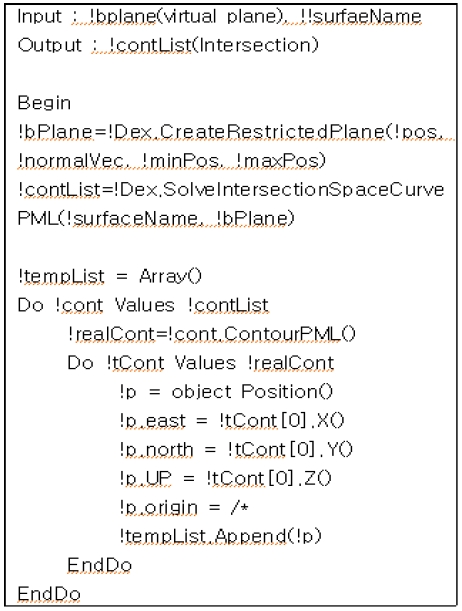The image size is (462, 611).
Task: Click the word Begin
Action: coord(44,104)
